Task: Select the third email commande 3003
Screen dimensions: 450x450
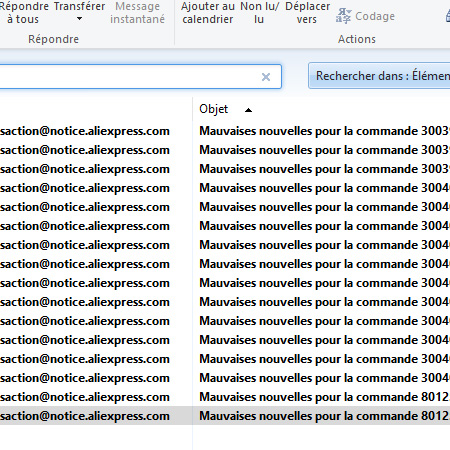Action: pos(225,169)
